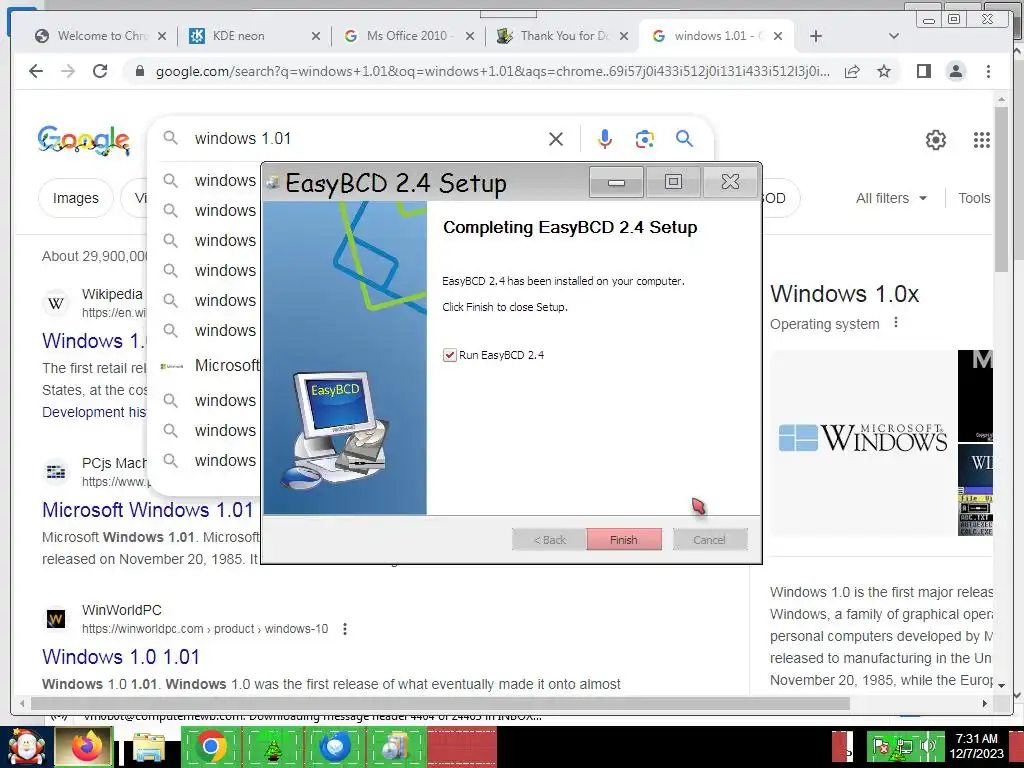Open the Google apps grid
This screenshot has height=768, width=1024.
pyautogui.click(x=982, y=140)
